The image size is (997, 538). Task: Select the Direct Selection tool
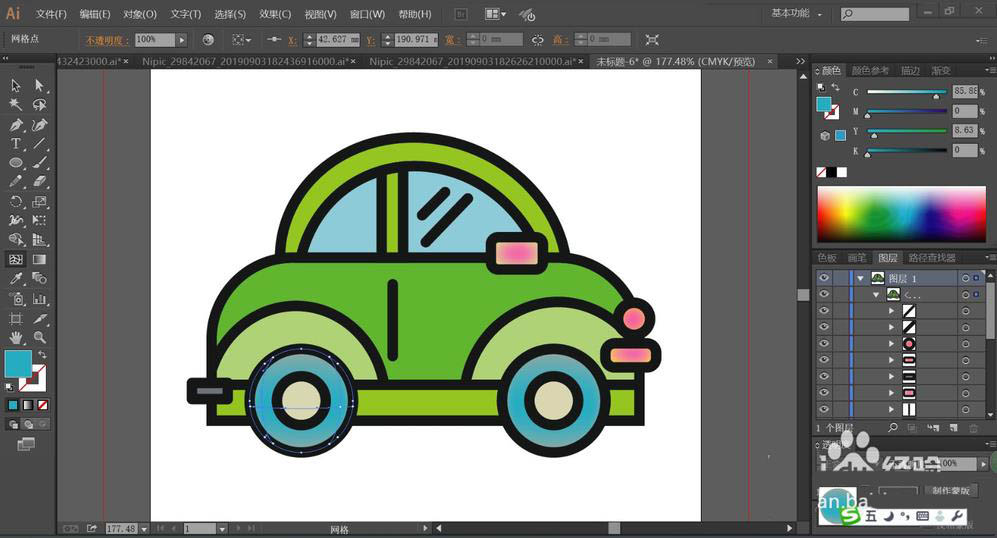click(39, 86)
